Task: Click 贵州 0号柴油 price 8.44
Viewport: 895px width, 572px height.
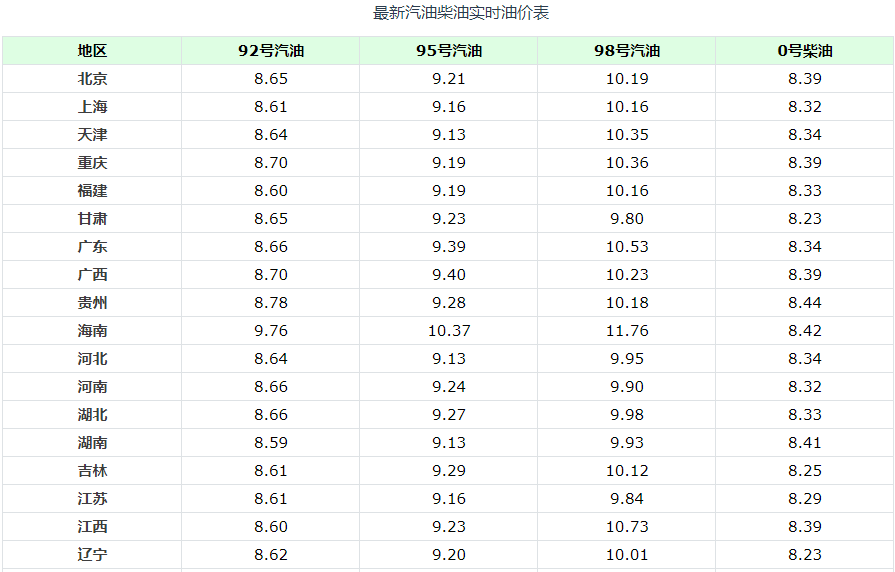Action: pyautogui.click(x=804, y=303)
